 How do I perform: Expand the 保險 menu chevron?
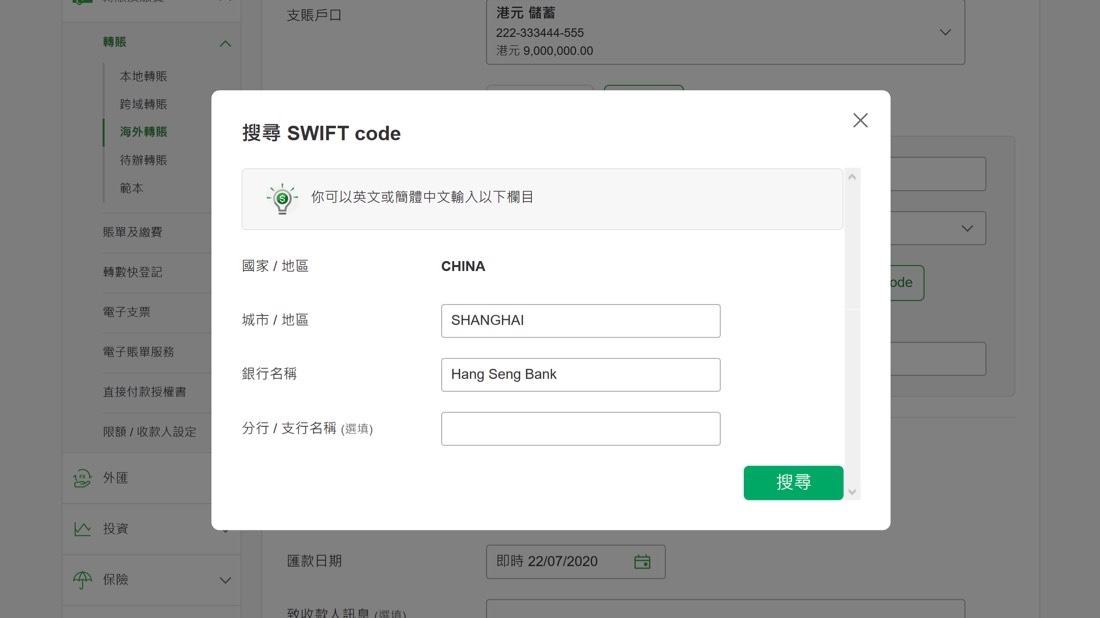point(225,580)
